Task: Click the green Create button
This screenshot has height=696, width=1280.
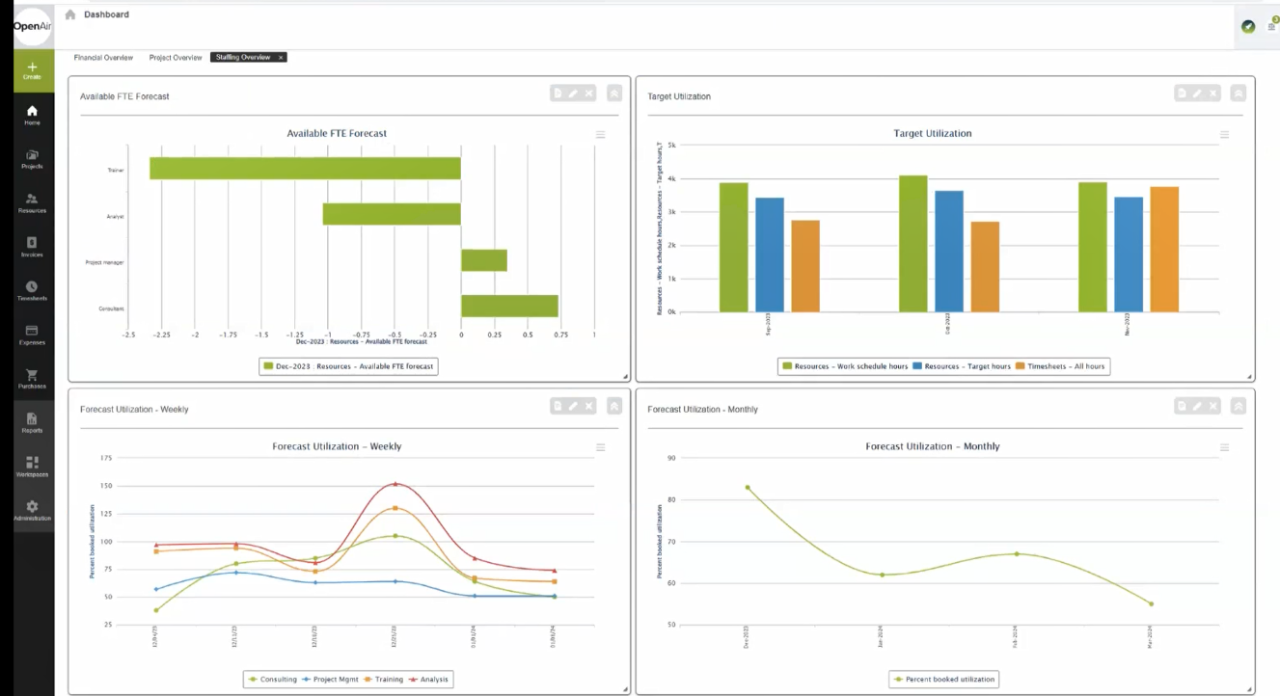Action: click(x=32, y=70)
